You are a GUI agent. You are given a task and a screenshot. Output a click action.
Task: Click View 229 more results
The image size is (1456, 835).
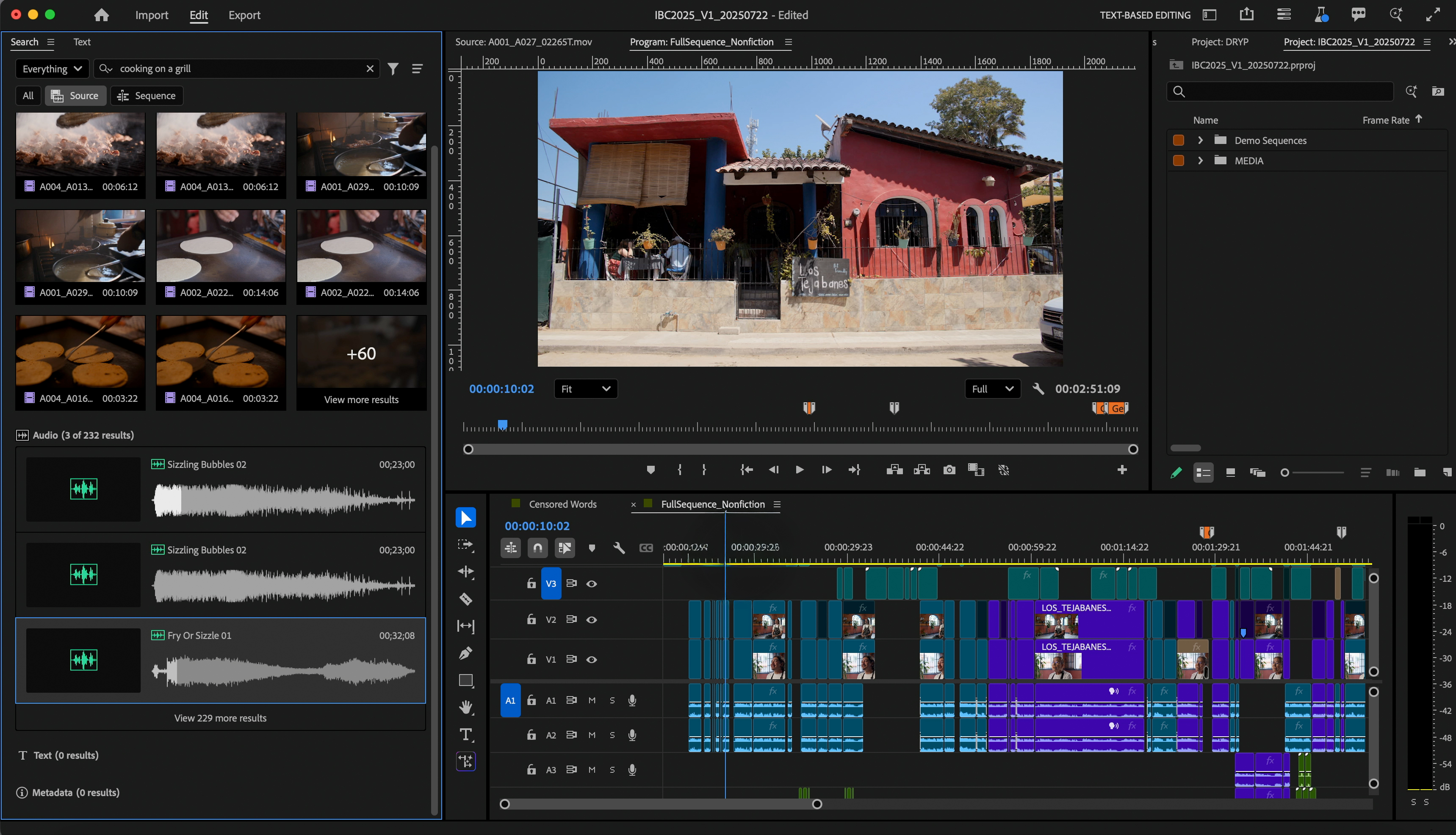(x=220, y=718)
